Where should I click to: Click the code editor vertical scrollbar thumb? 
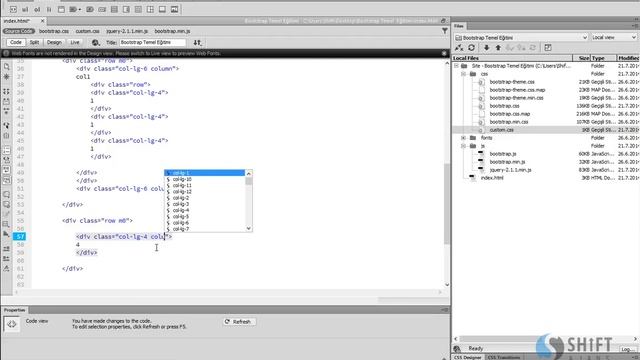point(447,203)
